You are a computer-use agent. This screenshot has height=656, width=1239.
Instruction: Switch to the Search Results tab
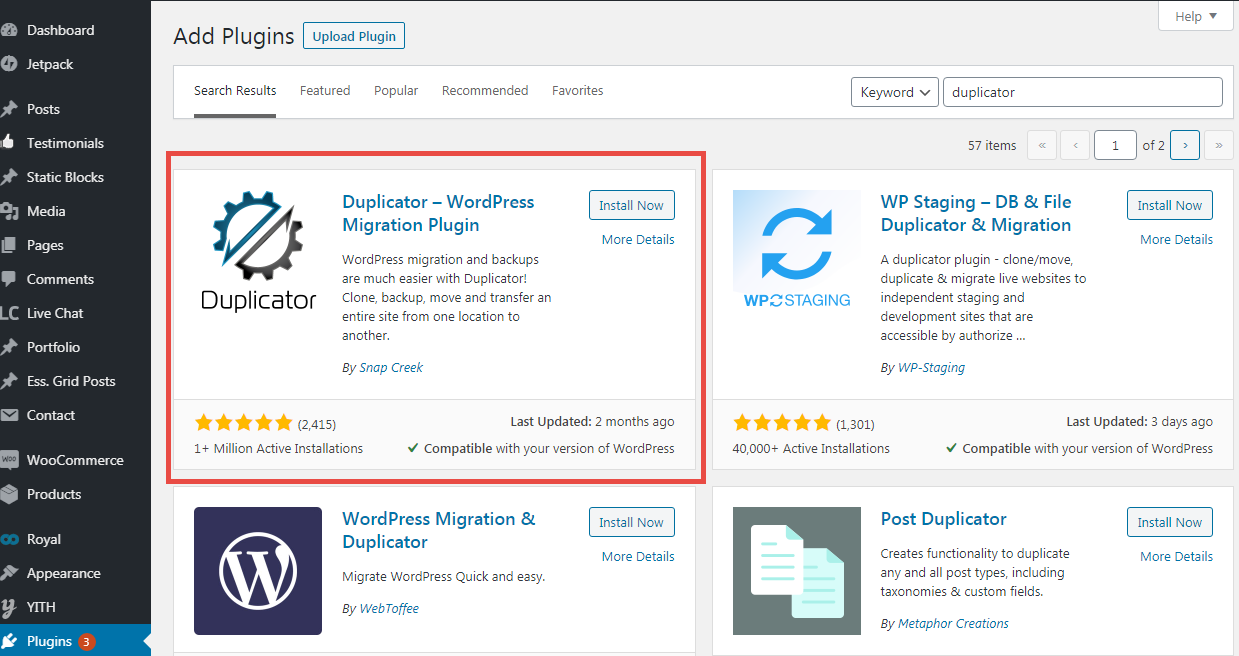(235, 91)
